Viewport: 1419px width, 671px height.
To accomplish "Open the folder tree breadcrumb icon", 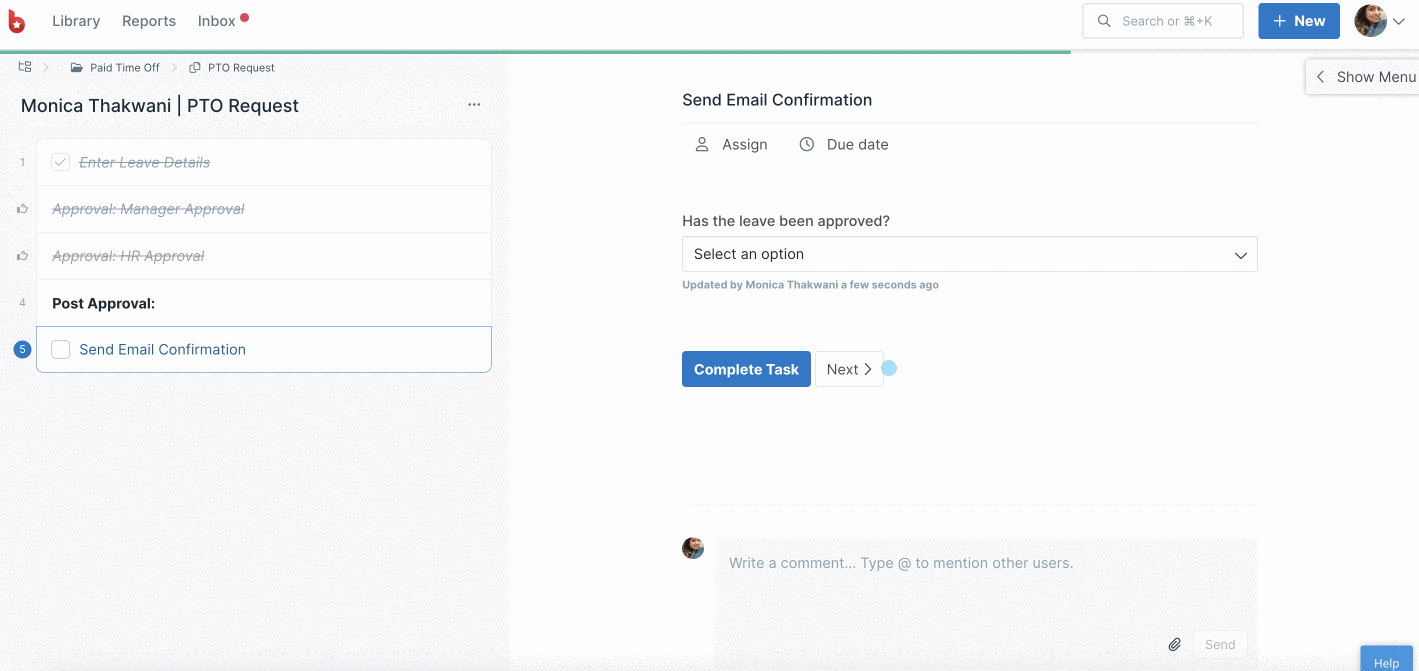I will click(25, 67).
